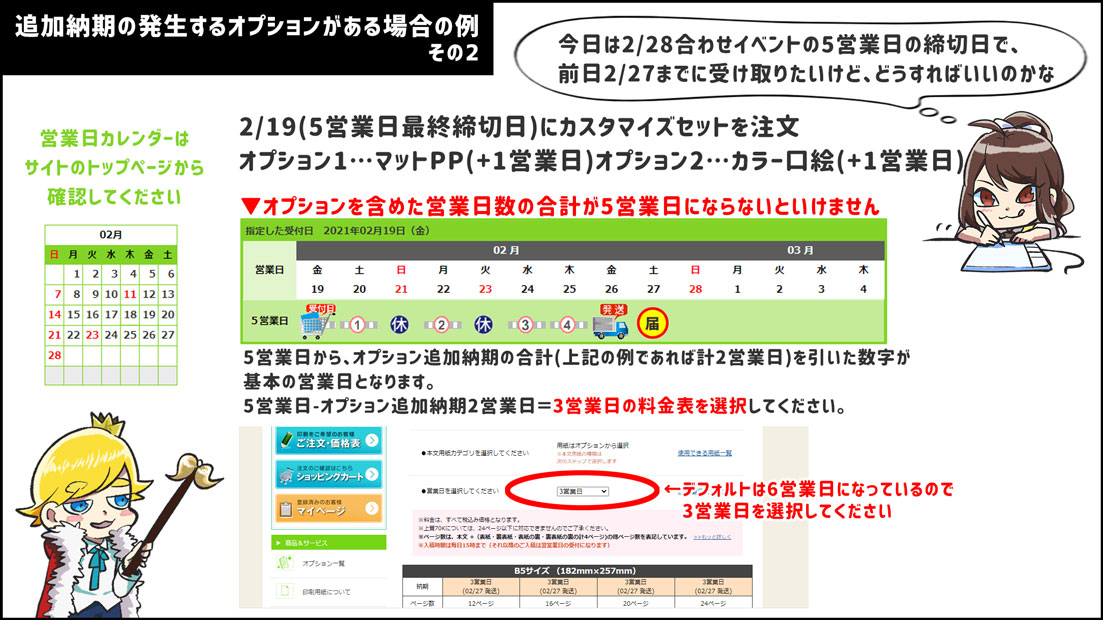Open the ご注文・価格表 button

click(329, 441)
